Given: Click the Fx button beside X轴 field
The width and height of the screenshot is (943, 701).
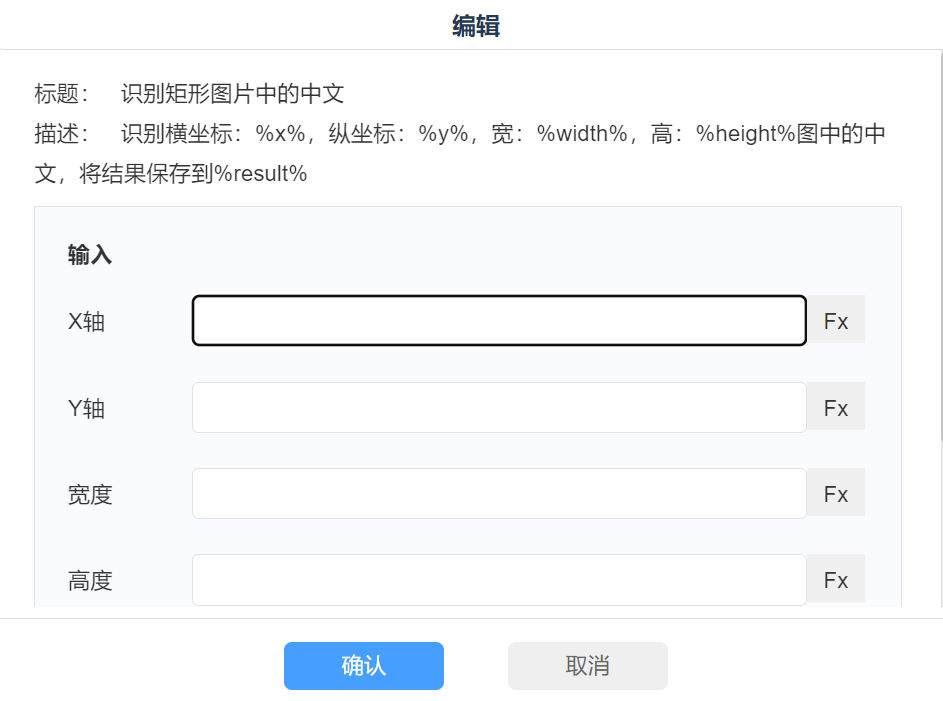Looking at the screenshot, I should 836,321.
